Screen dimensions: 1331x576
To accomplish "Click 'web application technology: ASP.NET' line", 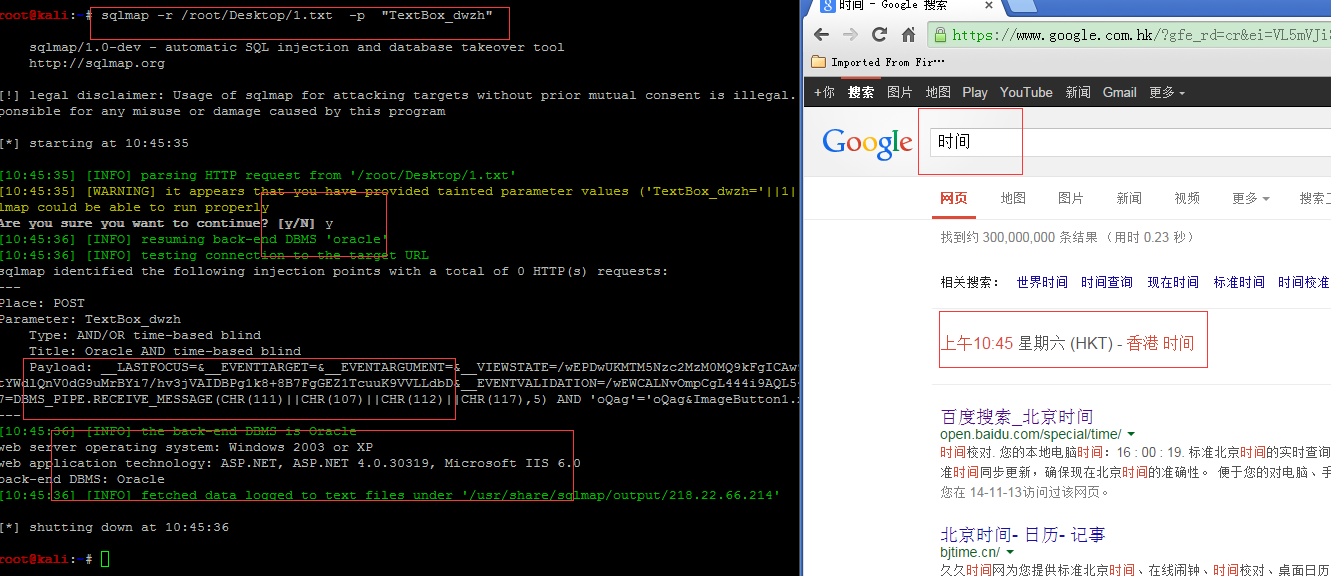I will (x=290, y=463).
